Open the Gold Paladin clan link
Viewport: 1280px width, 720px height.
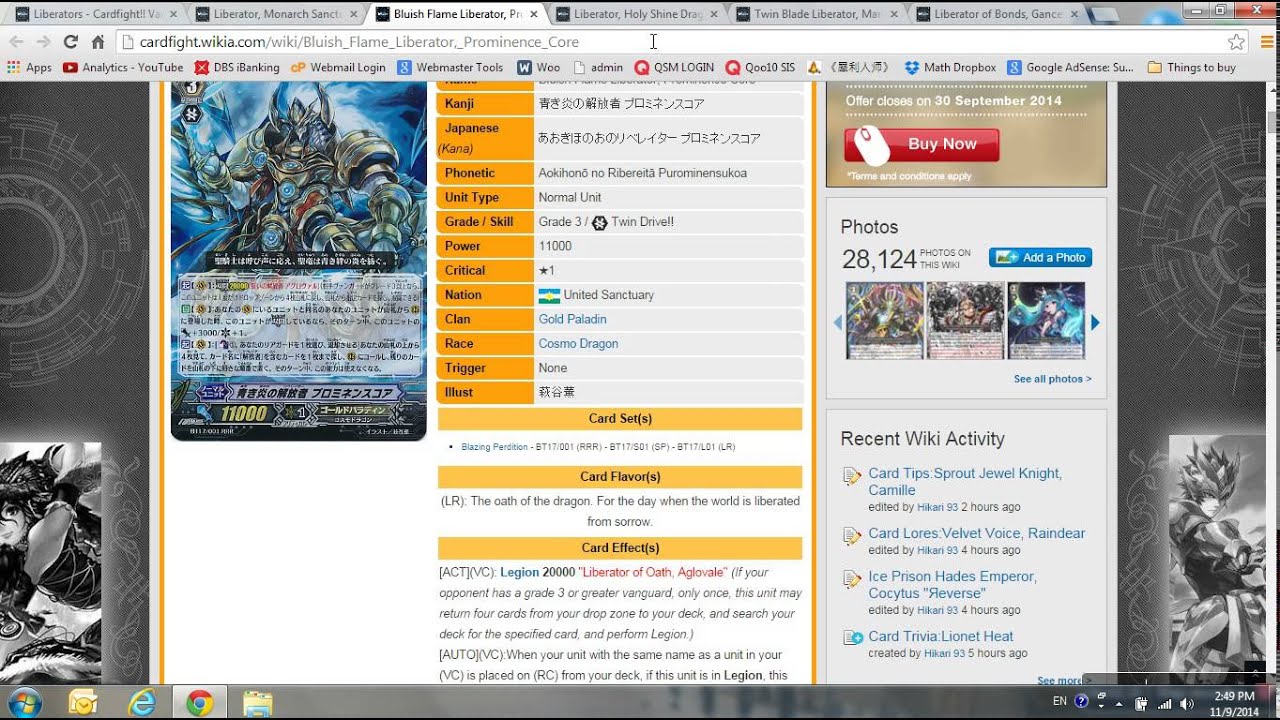pos(572,319)
